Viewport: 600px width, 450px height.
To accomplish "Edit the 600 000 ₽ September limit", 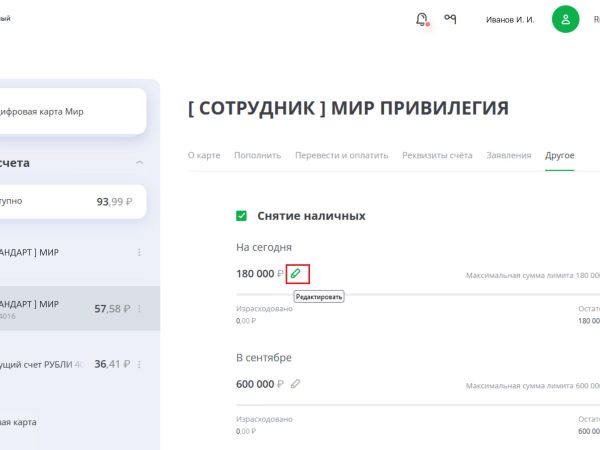I will click(x=295, y=384).
